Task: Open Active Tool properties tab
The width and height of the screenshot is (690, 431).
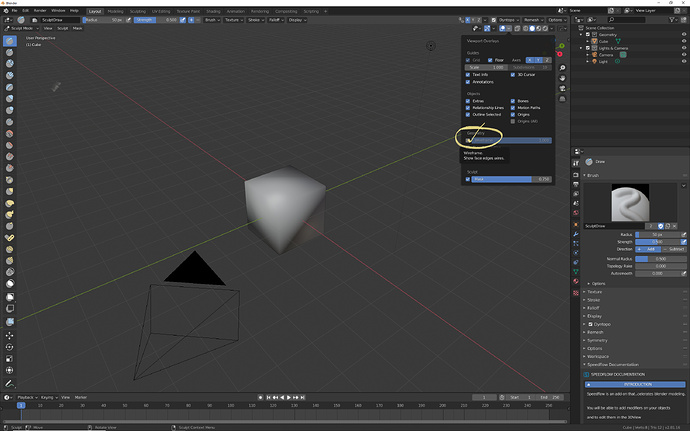Action: [576, 163]
